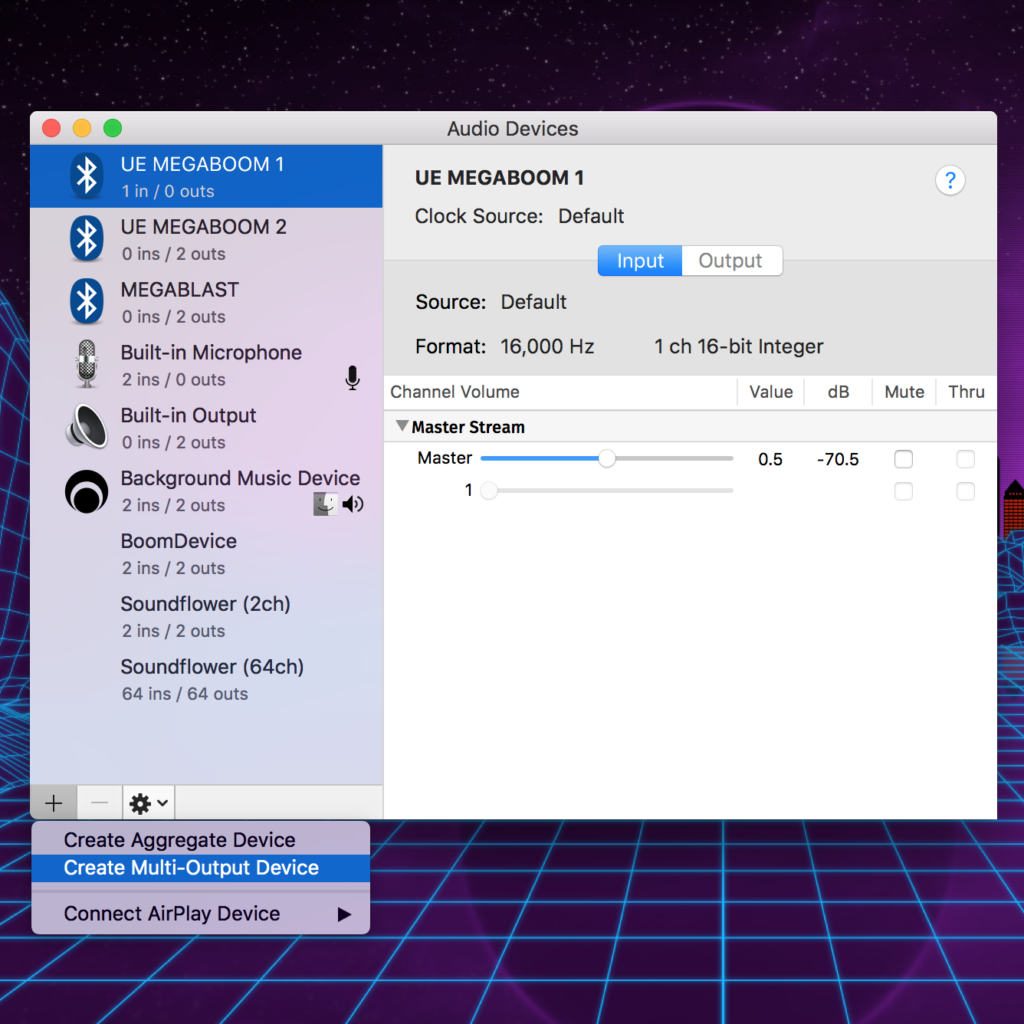Close the Audio Devices window
1024x1024 pixels.
(52, 128)
